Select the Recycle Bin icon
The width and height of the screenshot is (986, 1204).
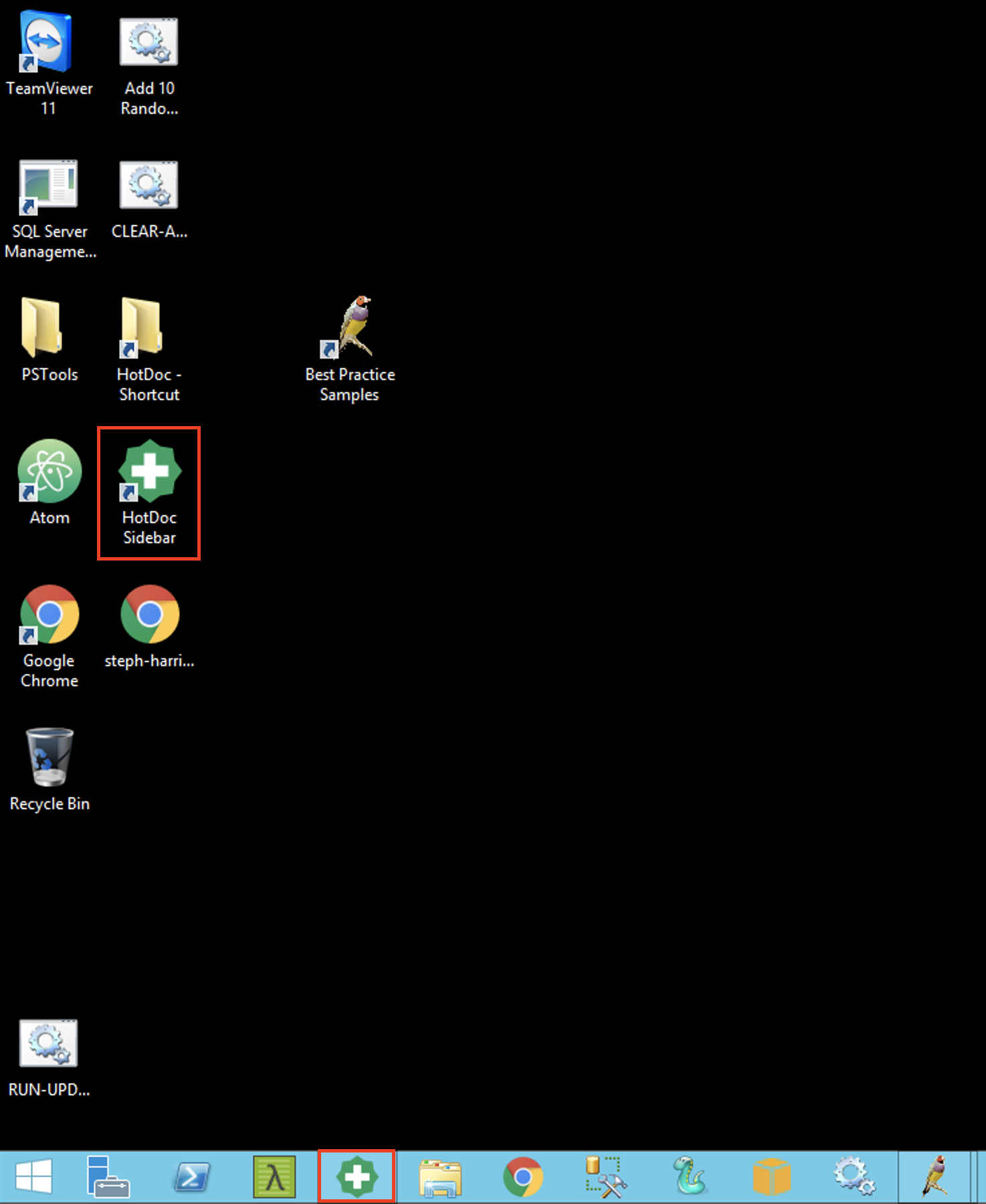50,770
